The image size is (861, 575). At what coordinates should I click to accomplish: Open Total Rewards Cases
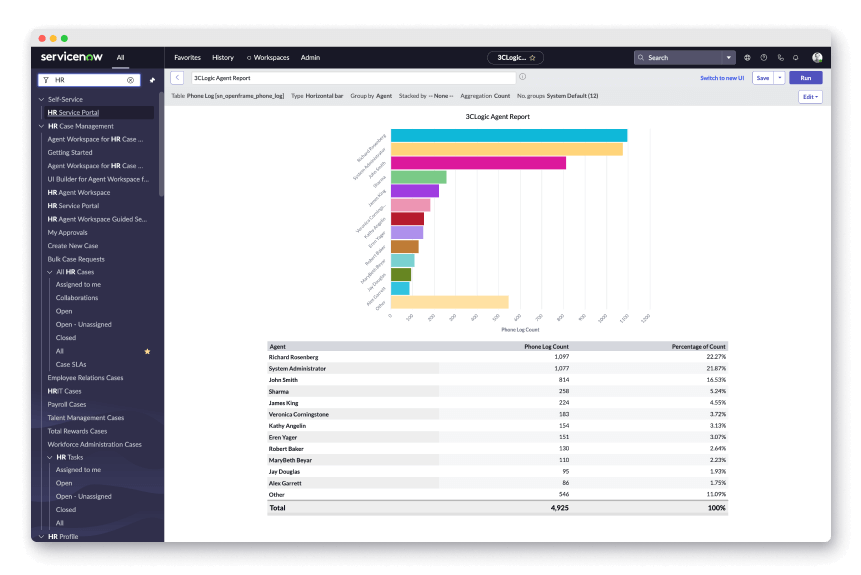[77, 432]
